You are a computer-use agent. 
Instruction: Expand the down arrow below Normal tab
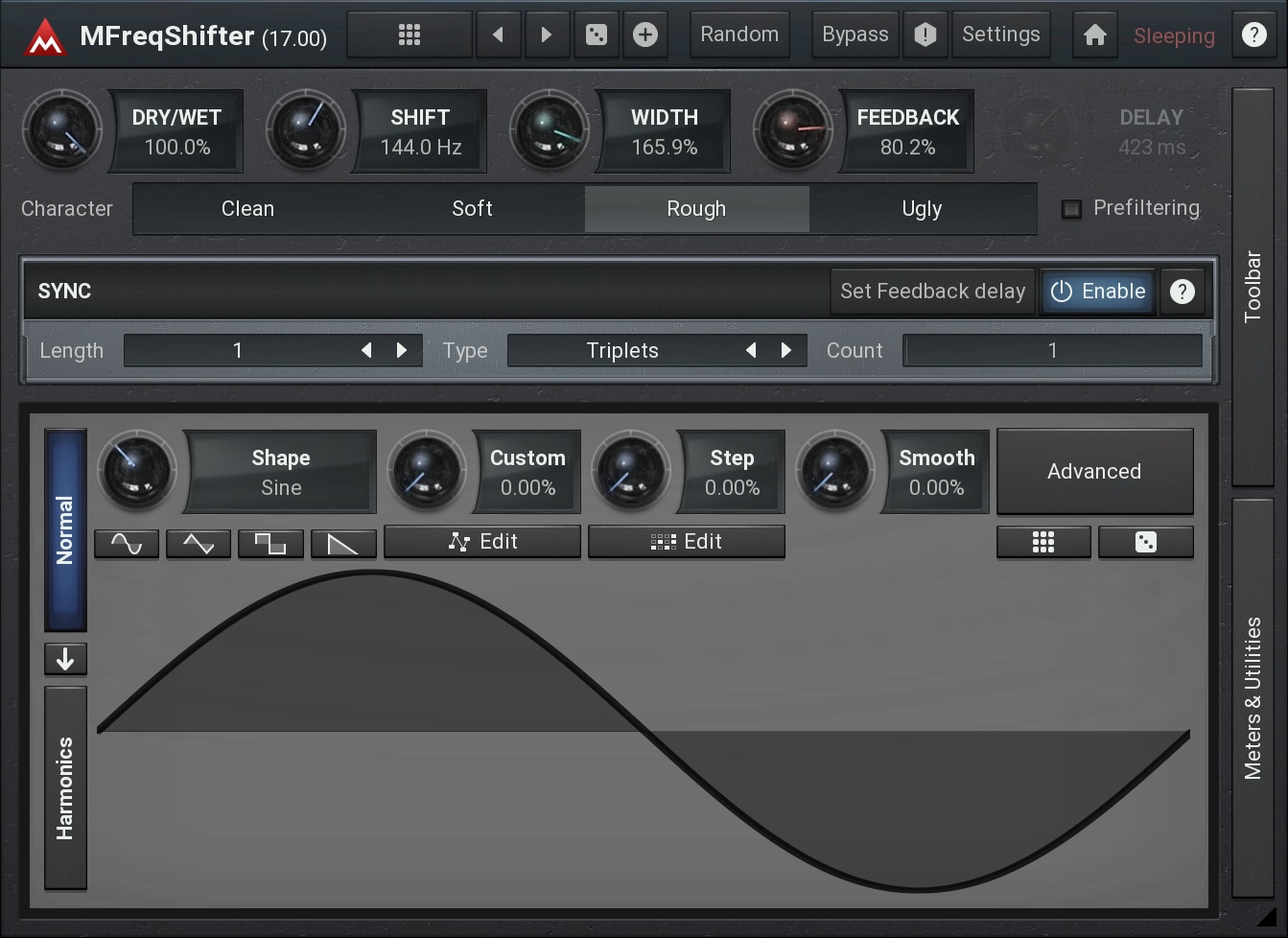point(65,659)
